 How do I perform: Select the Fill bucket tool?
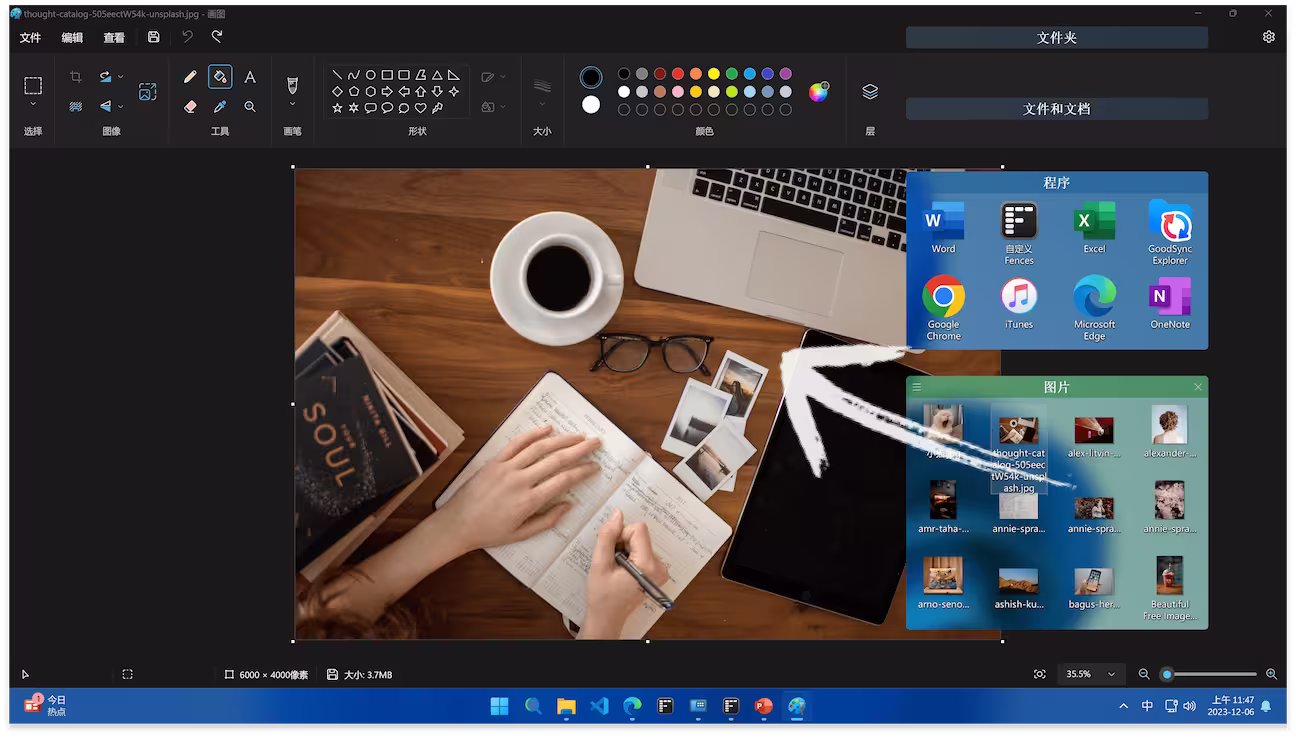pyautogui.click(x=220, y=77)
